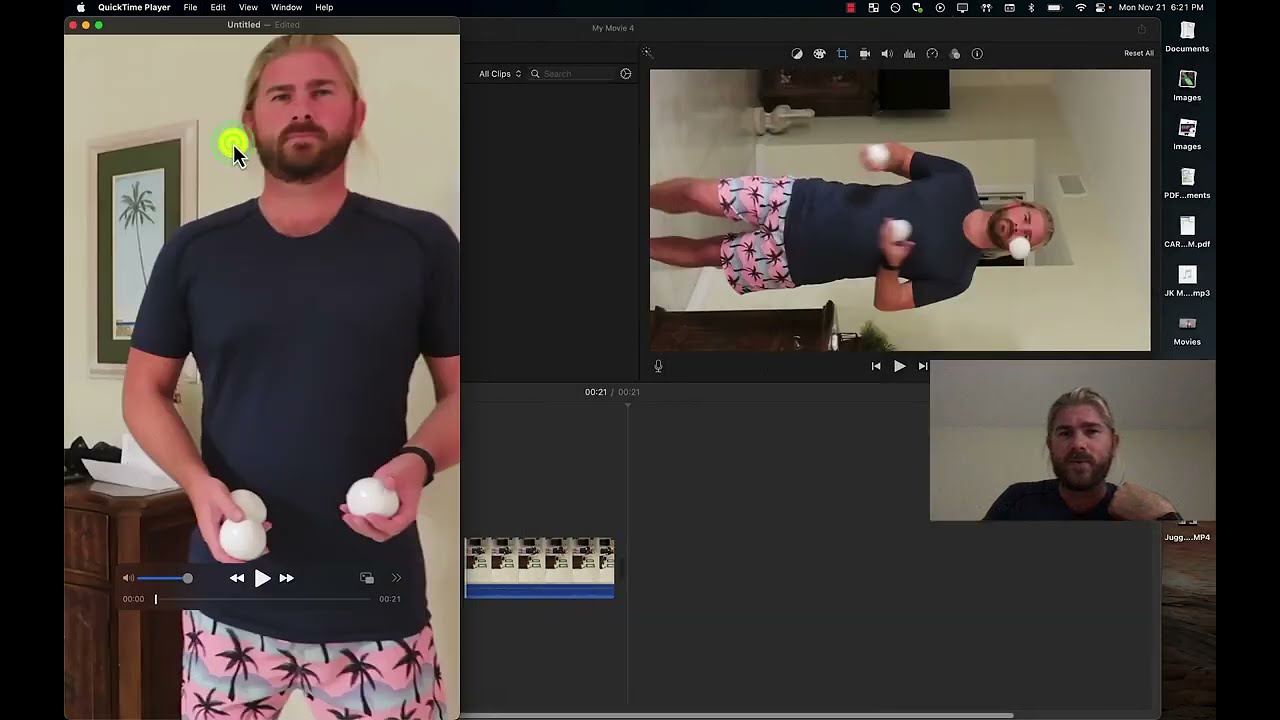The height and width of the screenshot is (720, 1280).
Task: Play the QuickTime video
Action: [262, 578]
